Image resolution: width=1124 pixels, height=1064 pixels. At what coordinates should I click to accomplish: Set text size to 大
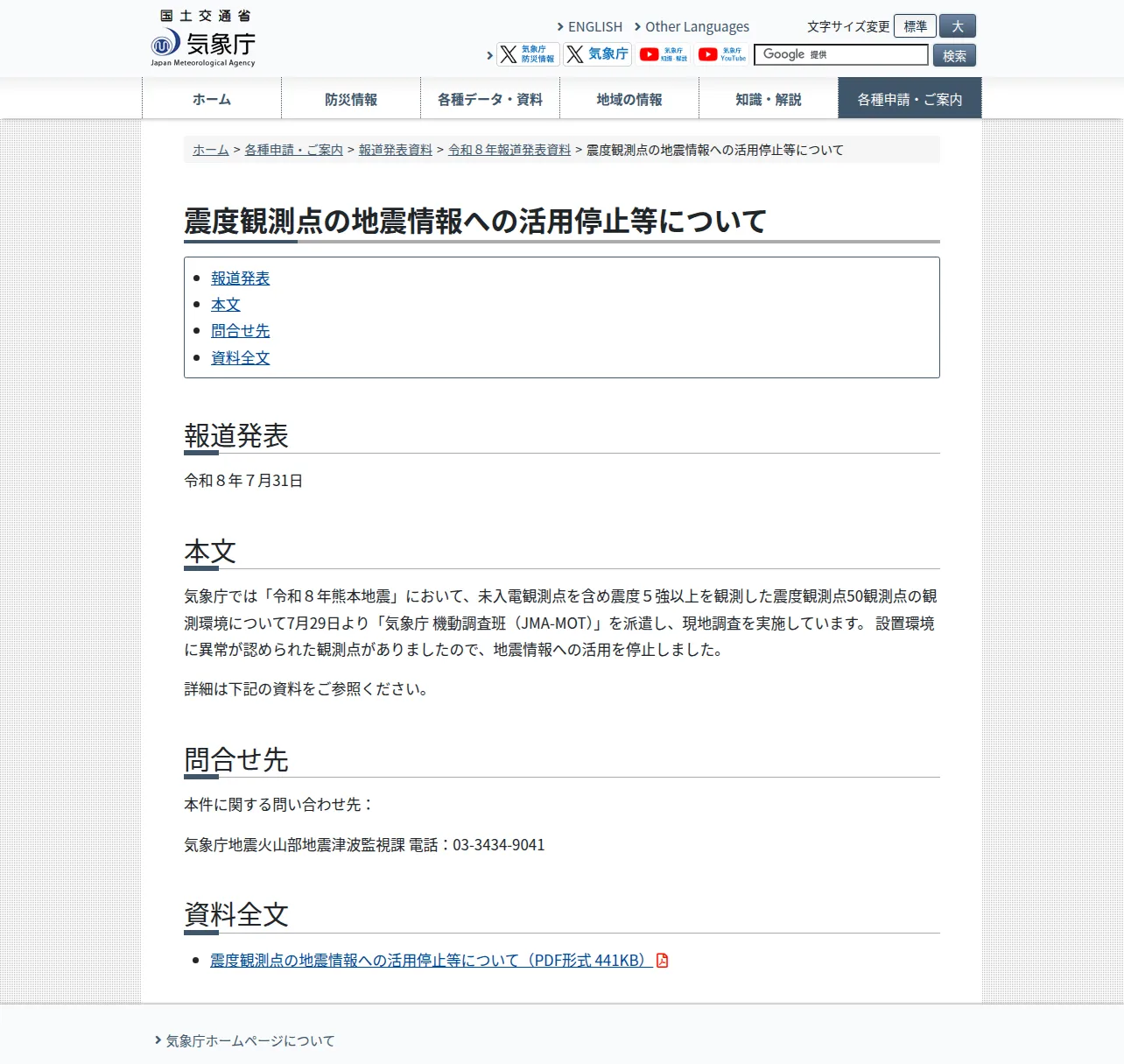click(958, 26)
